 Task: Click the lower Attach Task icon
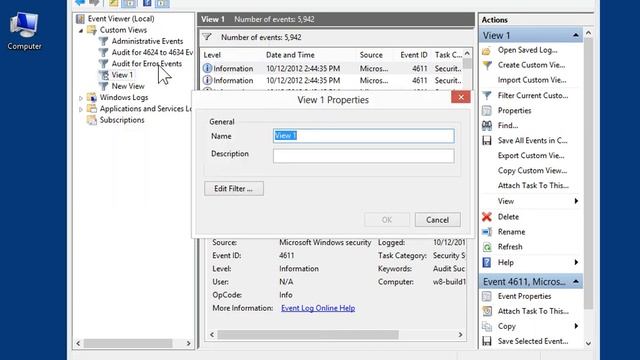click(487, 311)
